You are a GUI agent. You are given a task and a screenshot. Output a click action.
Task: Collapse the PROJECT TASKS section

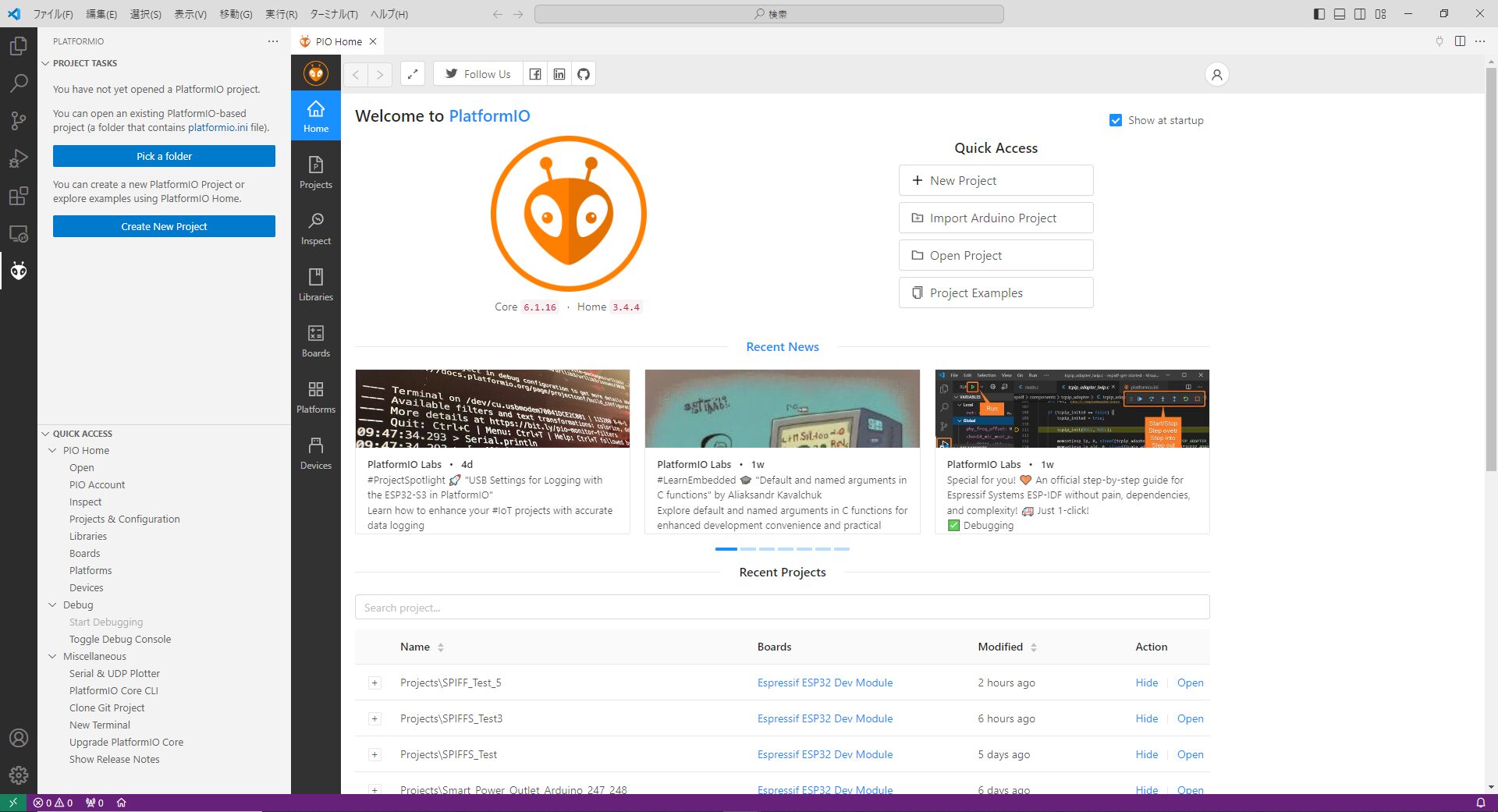click(45, 63)
